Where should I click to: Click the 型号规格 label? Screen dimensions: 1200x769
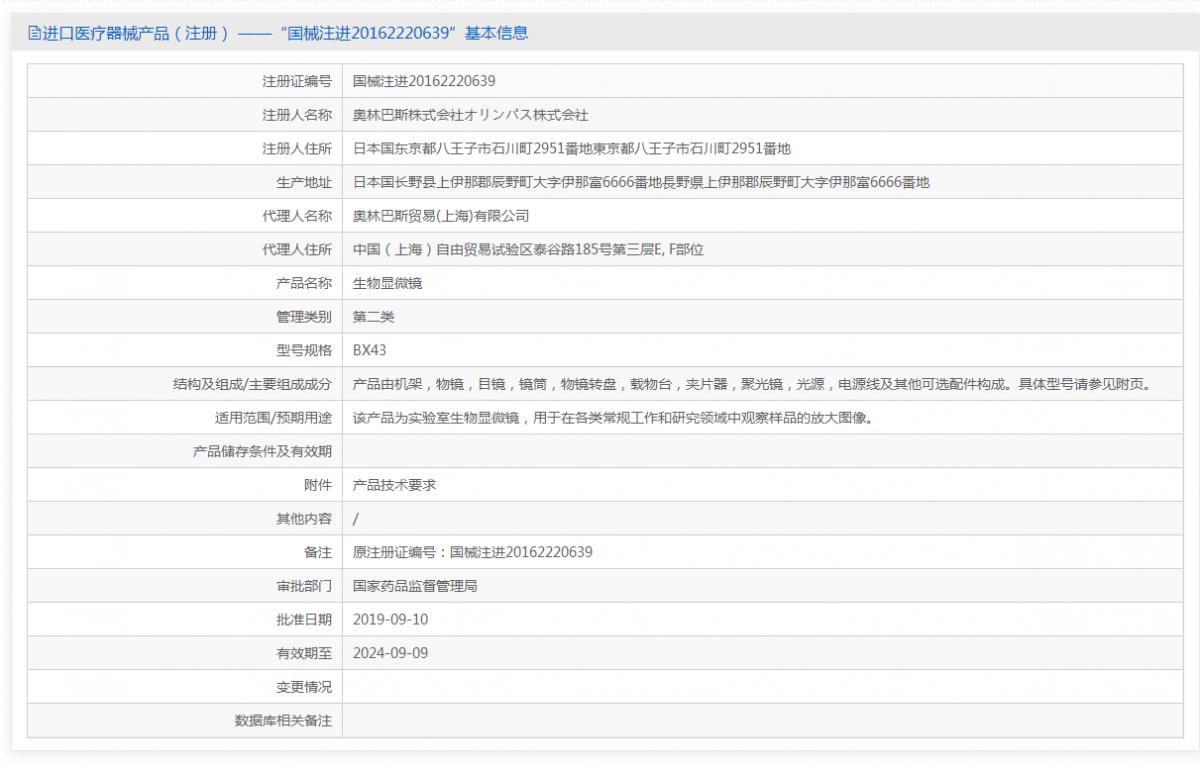pyautogui.click(x=304, y=350)
